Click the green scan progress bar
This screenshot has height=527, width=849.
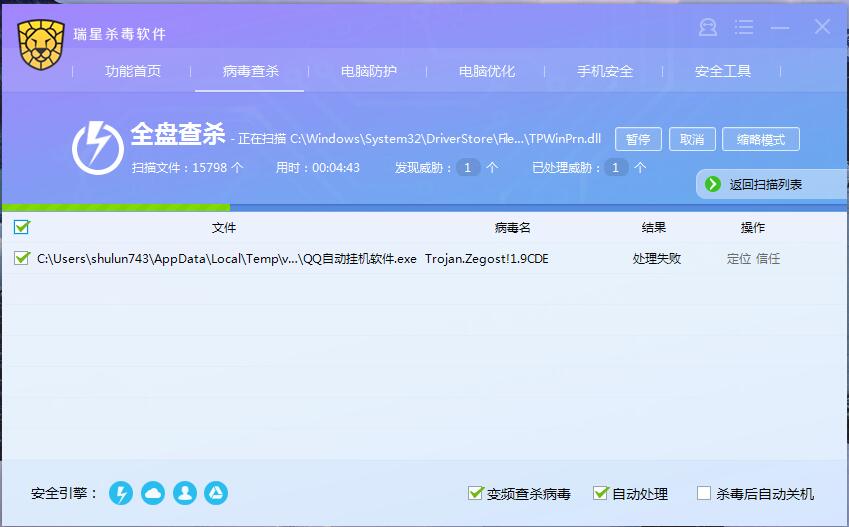(x=116, y=207)
